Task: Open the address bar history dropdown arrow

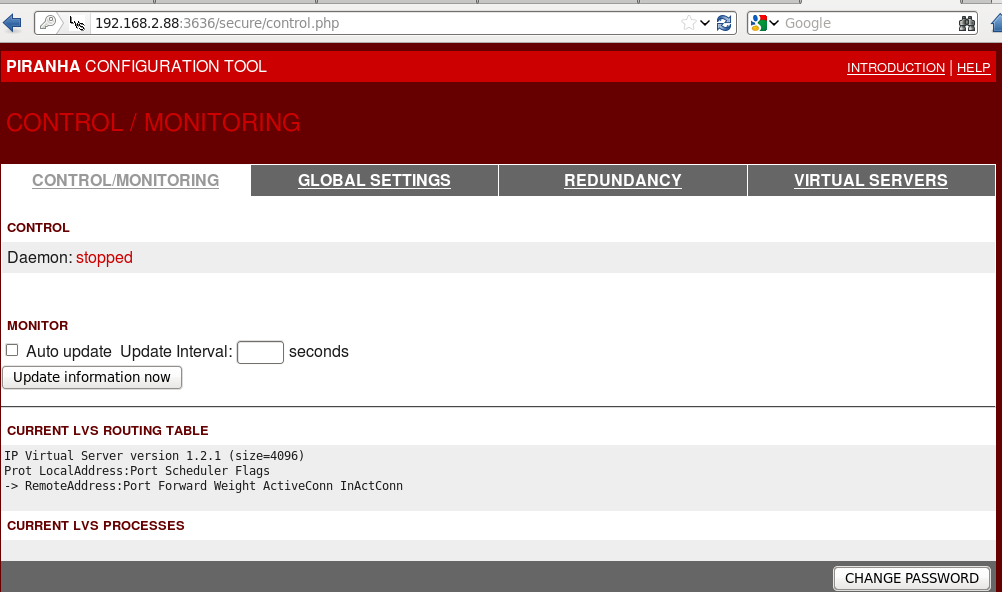Action: [705, 23]
